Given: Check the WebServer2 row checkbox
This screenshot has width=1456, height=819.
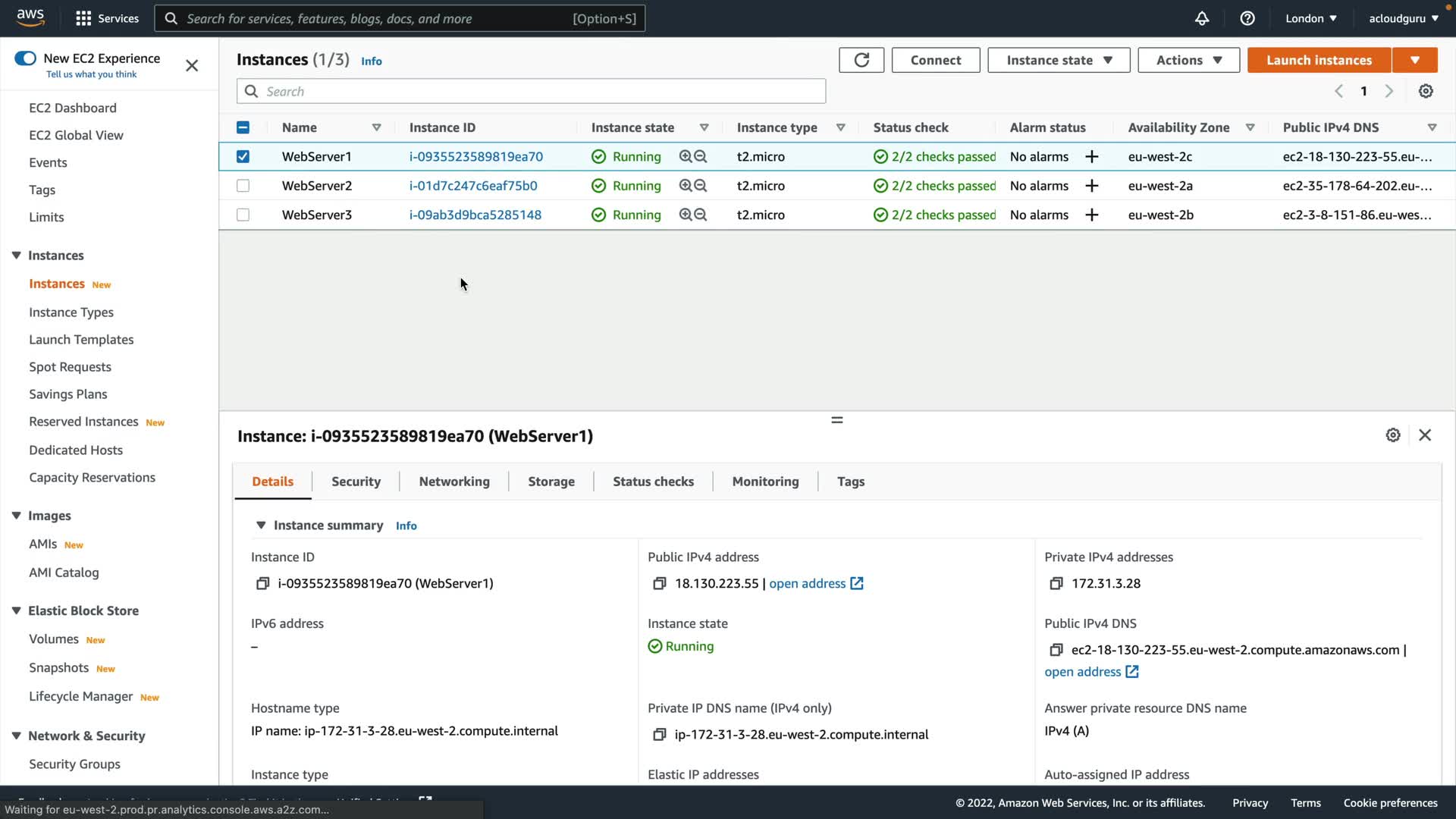Looking at the screenshot, I should click(243, 186).
